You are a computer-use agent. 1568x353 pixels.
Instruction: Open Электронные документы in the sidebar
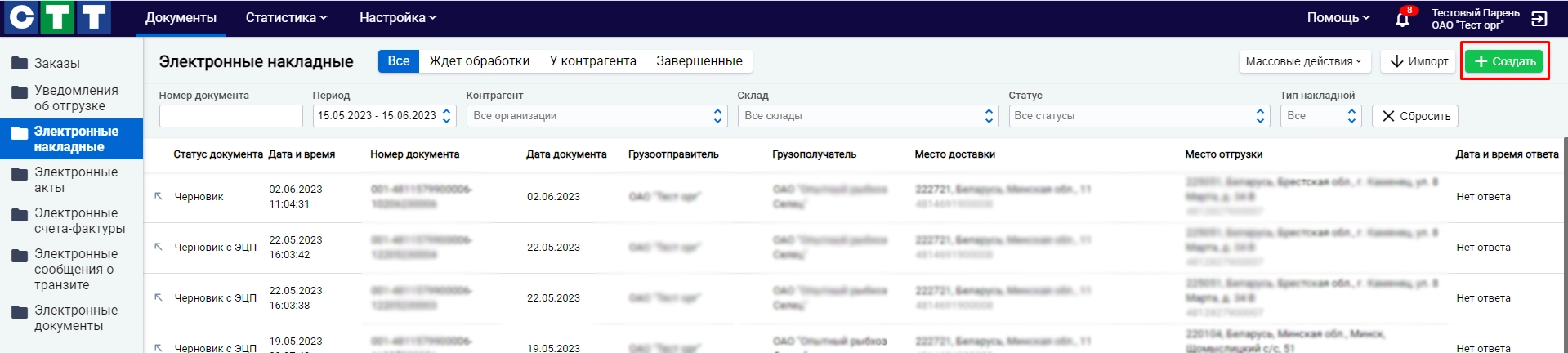coord(76,318)
